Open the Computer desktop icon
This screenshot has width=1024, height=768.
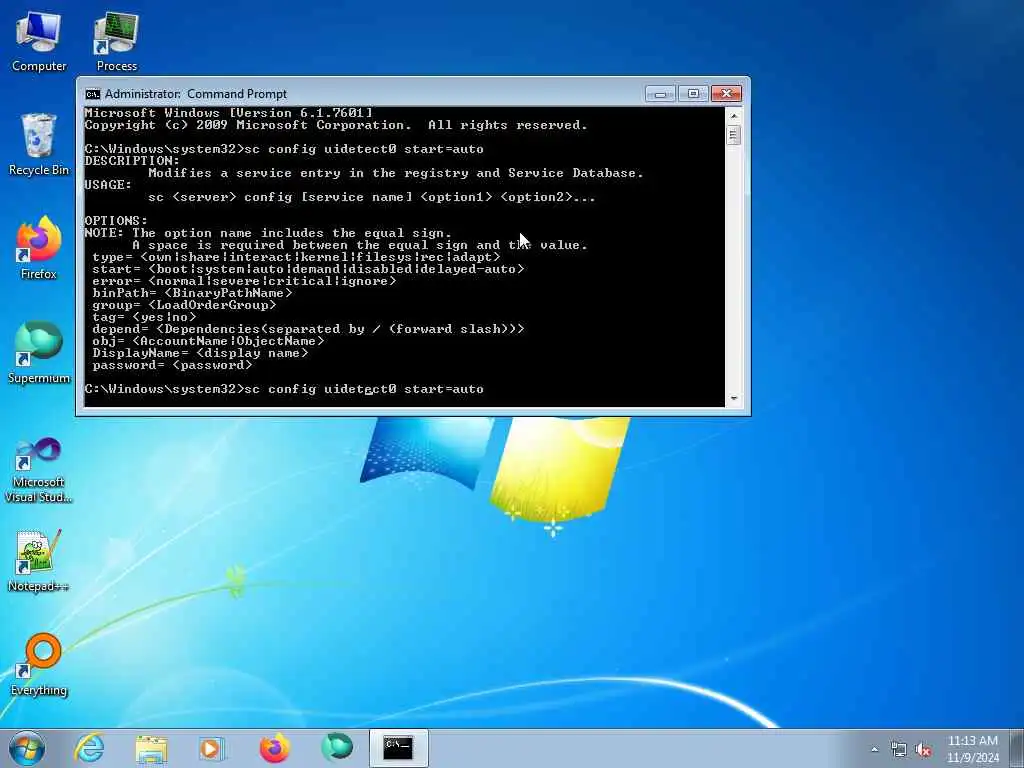tap(39, 40)
